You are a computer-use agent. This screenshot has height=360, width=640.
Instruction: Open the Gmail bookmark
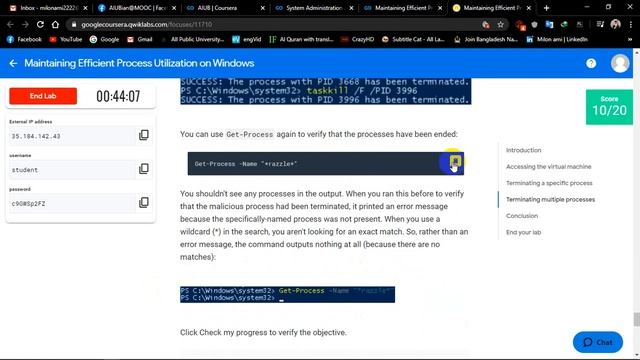point(140,39)
